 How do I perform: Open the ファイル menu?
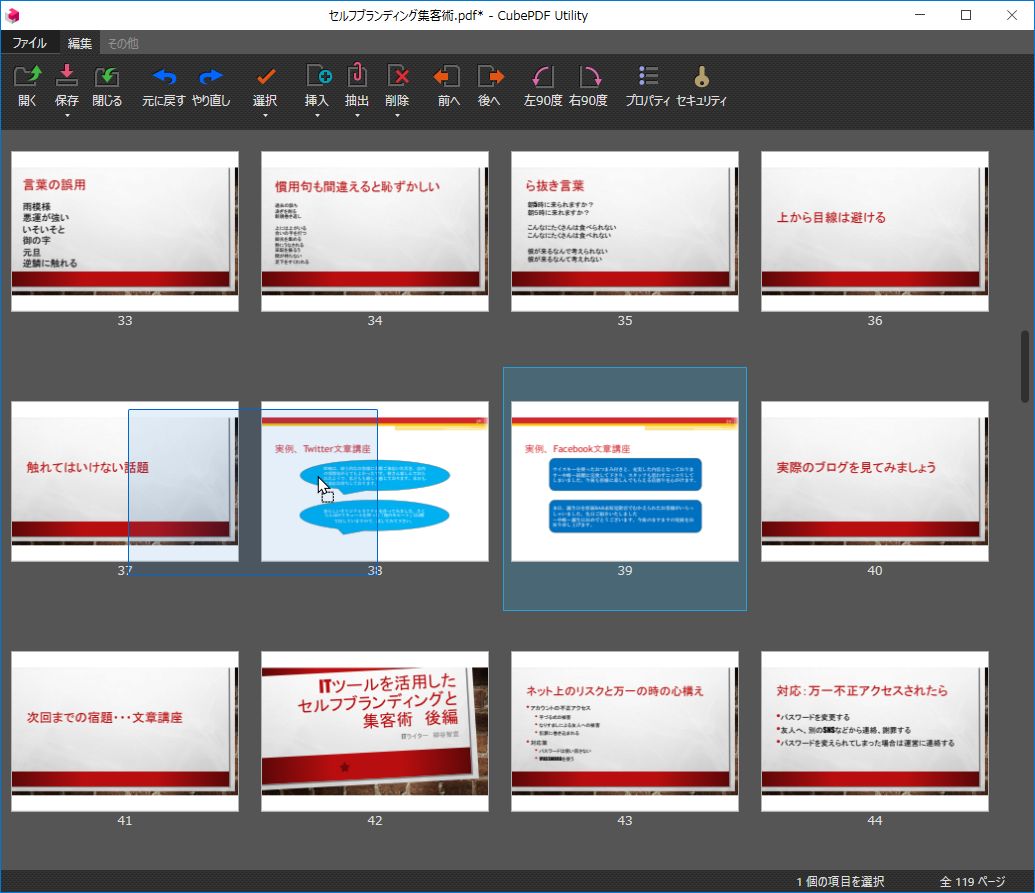[29, 43]
